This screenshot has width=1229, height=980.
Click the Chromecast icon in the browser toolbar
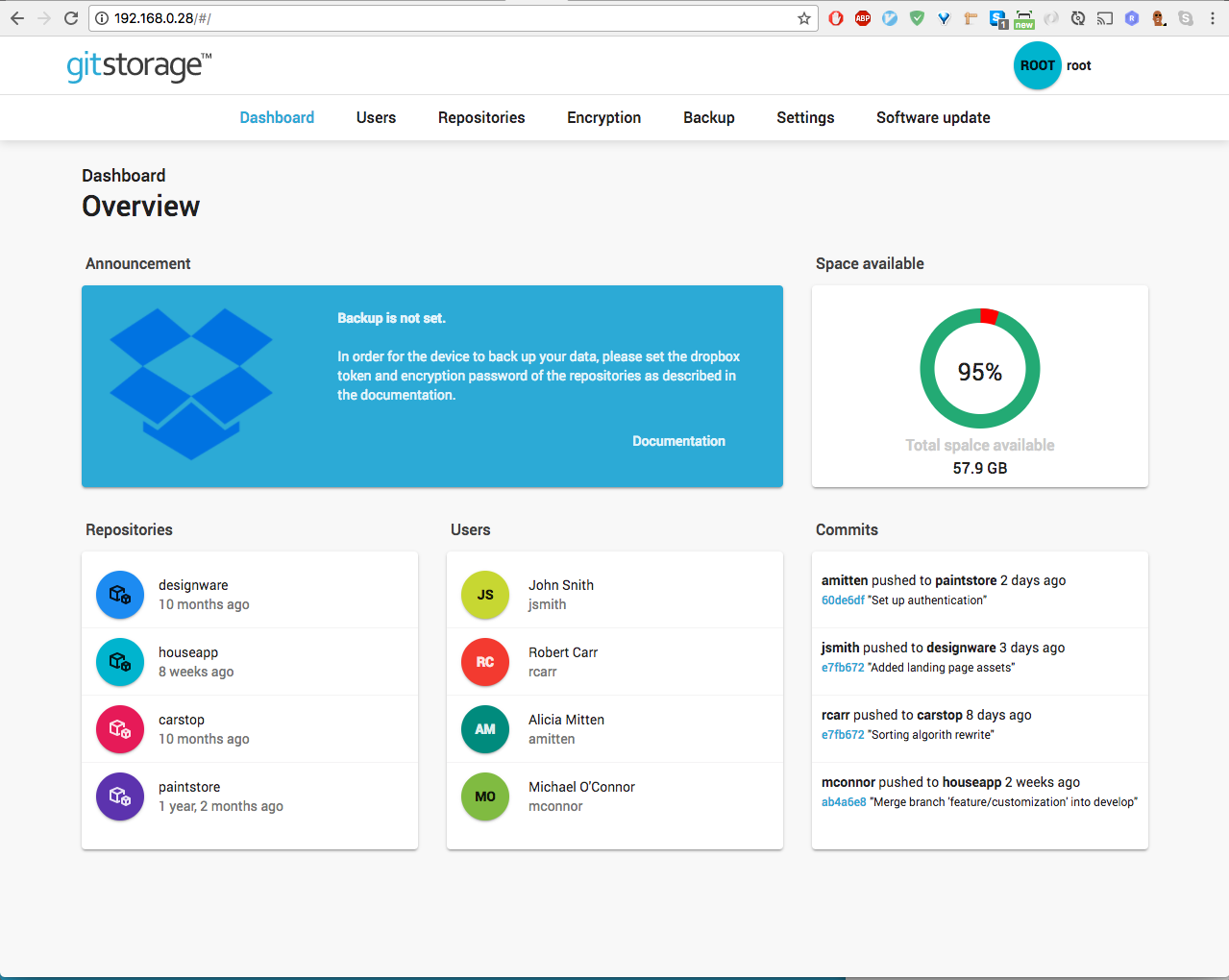tap(1105, 17)
